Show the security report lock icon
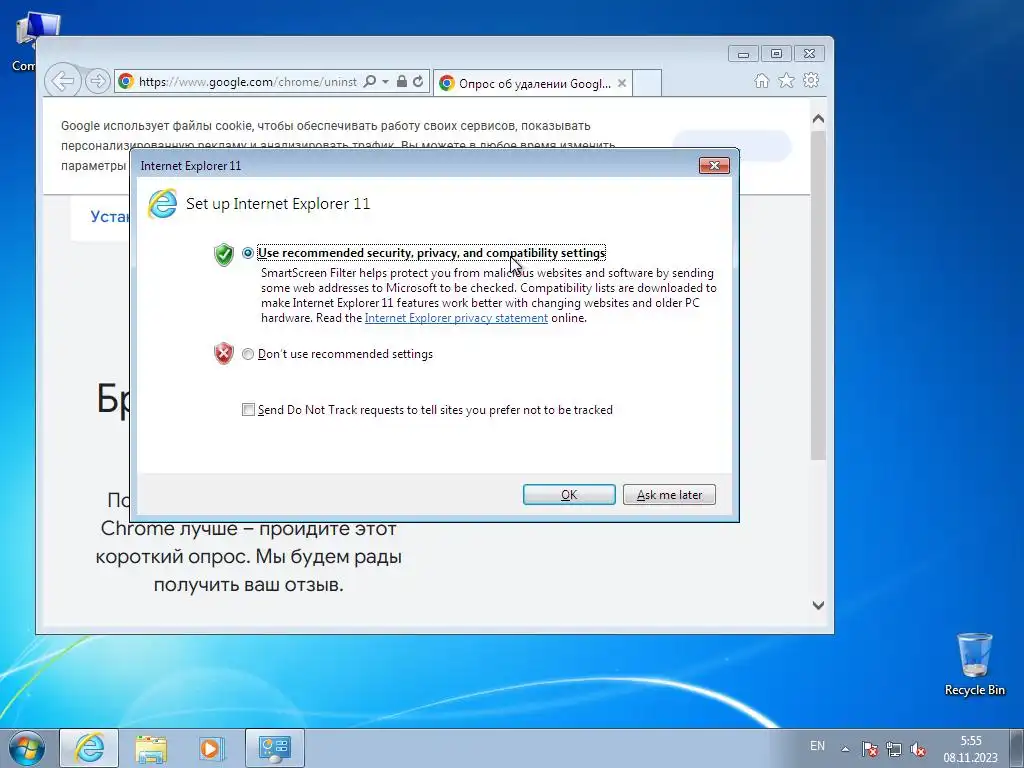This screenshot has height=768, width=1024. tap(402, 81)
